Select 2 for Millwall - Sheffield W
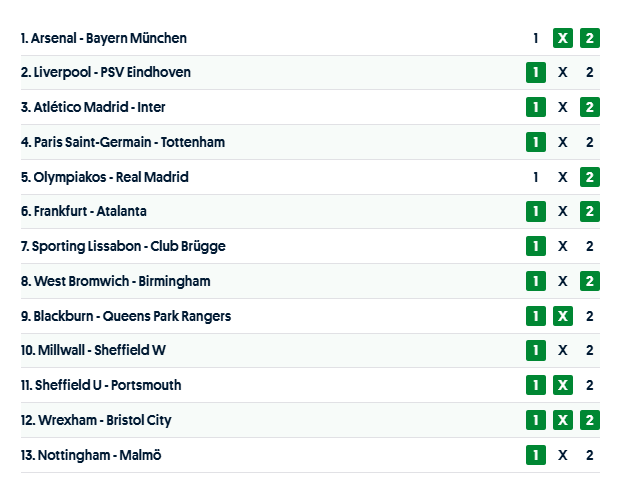Image resolution: width=629 pixels, height=482 pixels. [590, 350]
